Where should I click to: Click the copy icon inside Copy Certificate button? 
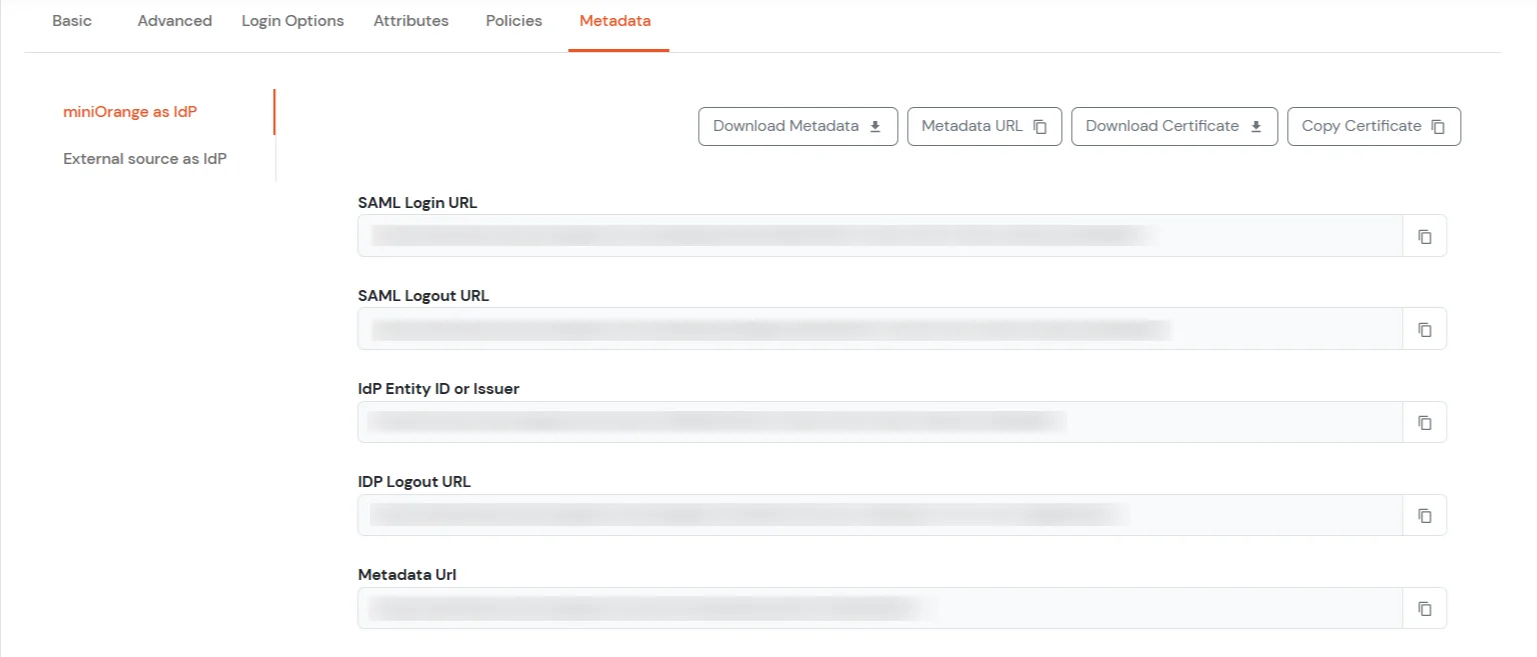coord(1438,126)
